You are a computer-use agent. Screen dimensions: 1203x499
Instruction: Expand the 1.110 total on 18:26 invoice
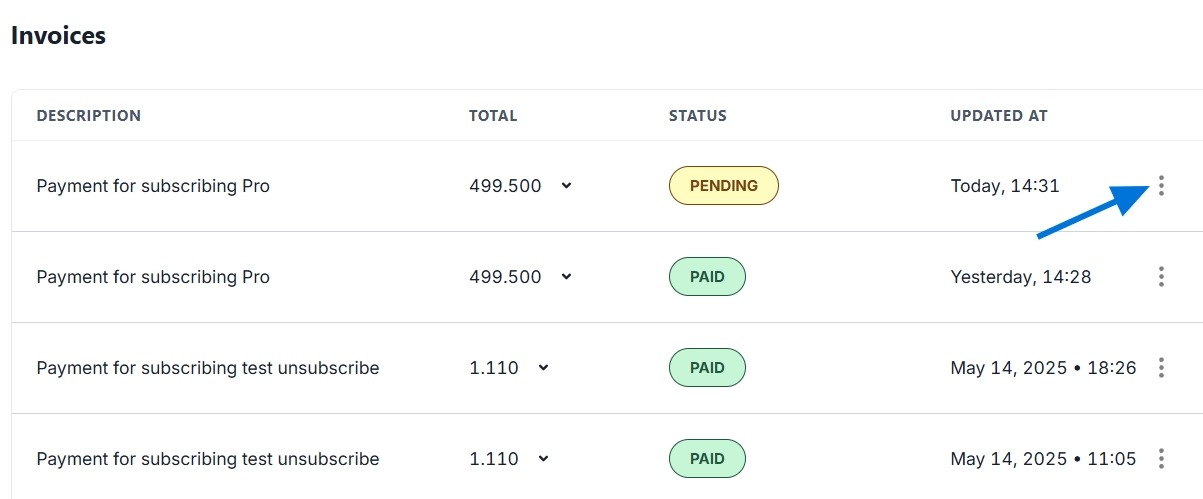tap(543, 368)
